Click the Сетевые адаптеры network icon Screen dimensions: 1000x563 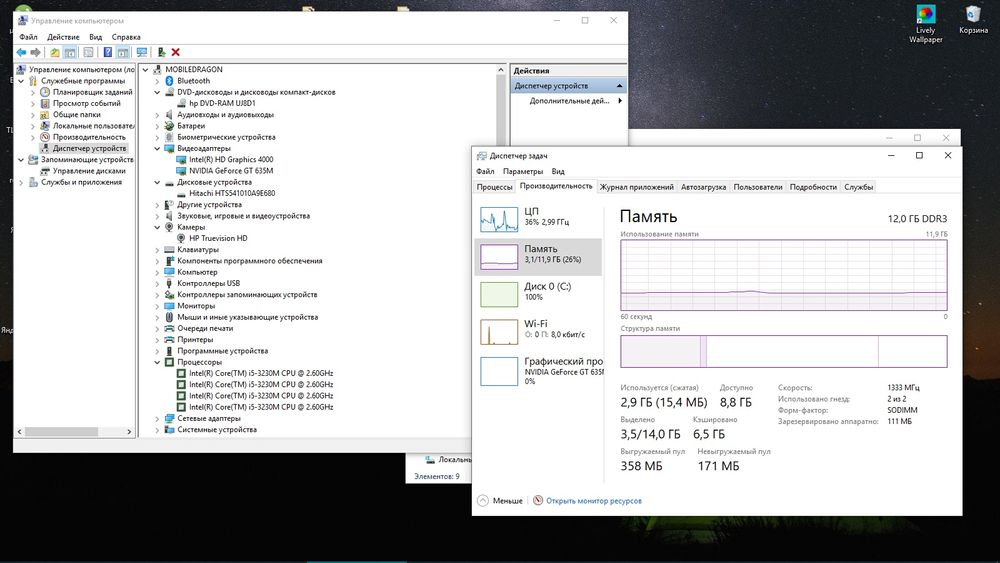tap(169, 418)
